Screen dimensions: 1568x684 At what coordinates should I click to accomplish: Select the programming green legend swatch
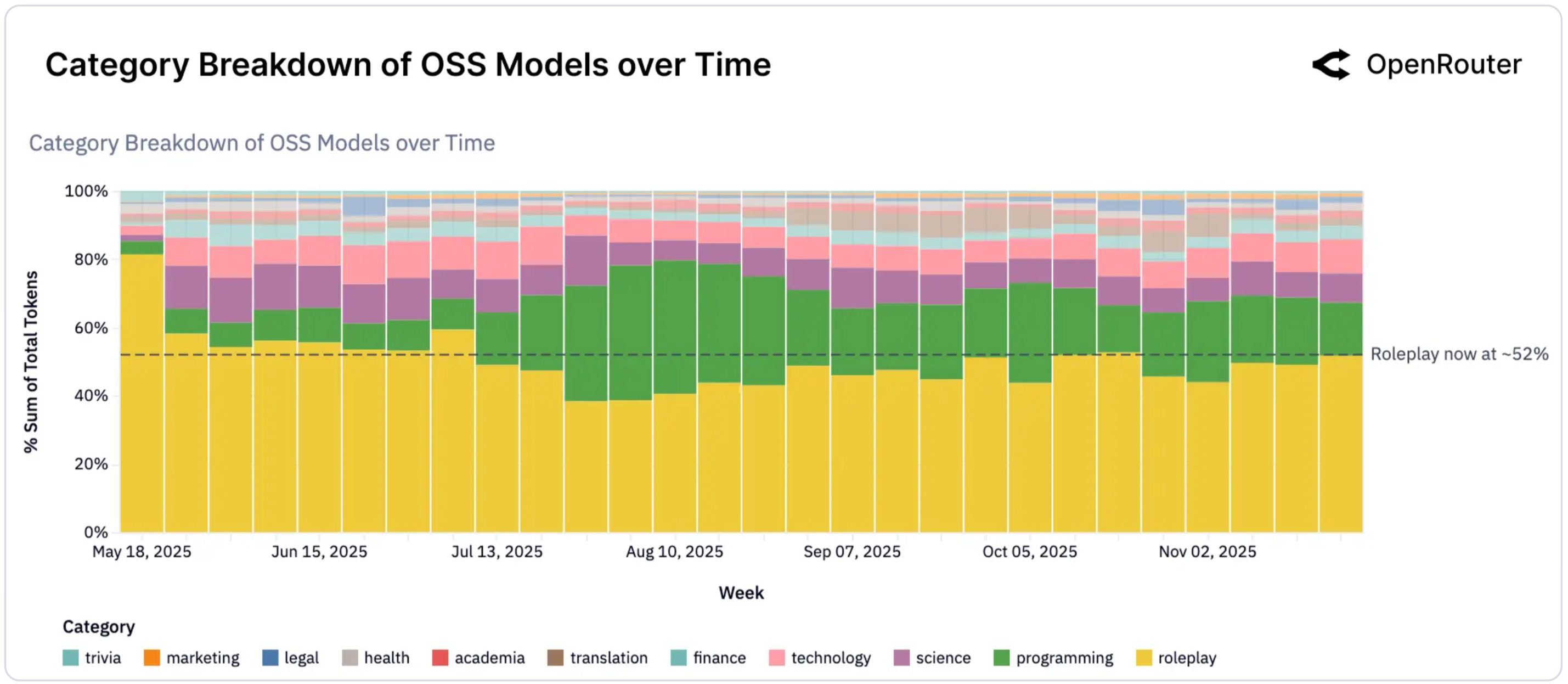point(1001,658)
